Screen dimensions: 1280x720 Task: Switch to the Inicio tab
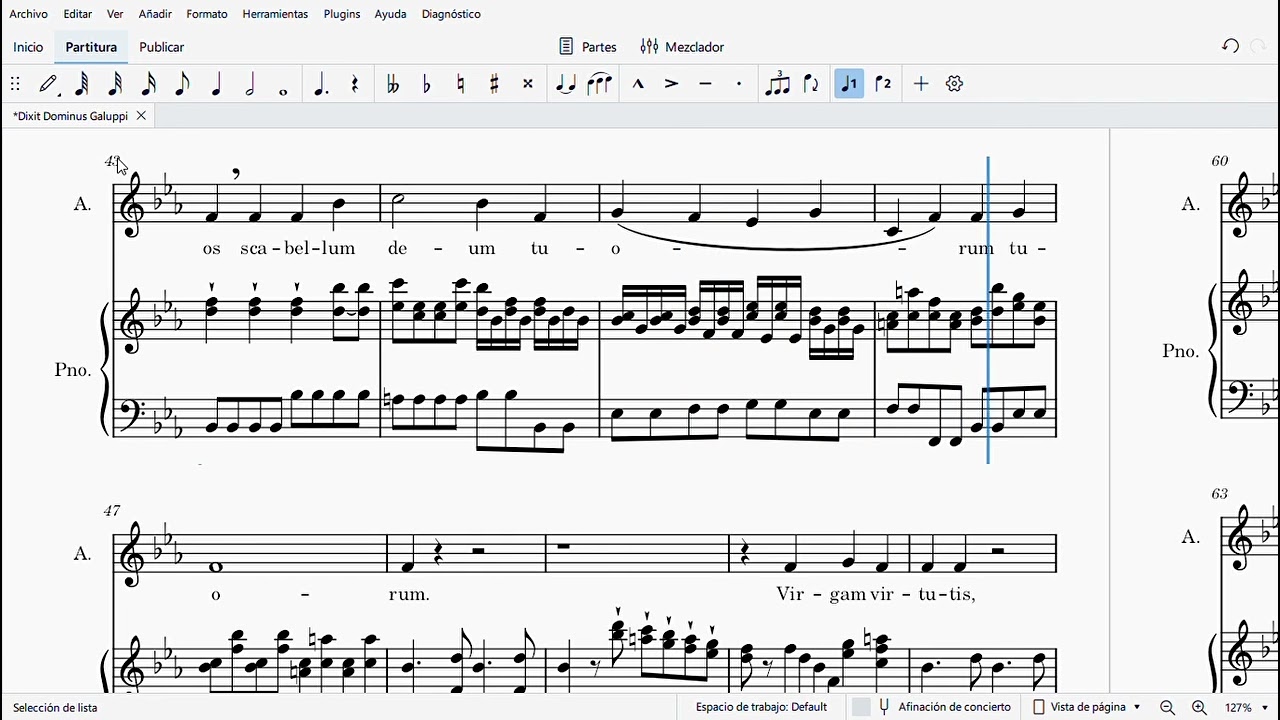(x=28, y=47)
